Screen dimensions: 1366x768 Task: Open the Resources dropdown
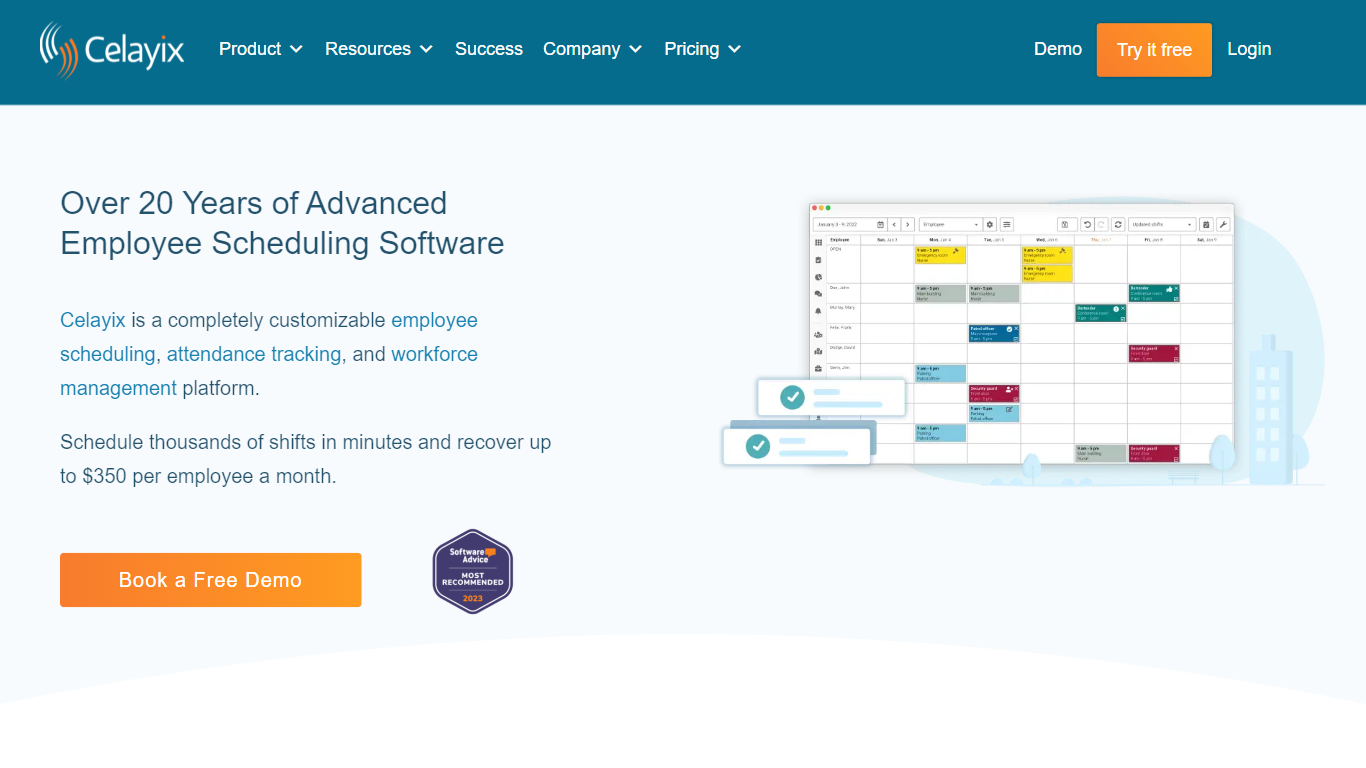click(x=378, y=49)
